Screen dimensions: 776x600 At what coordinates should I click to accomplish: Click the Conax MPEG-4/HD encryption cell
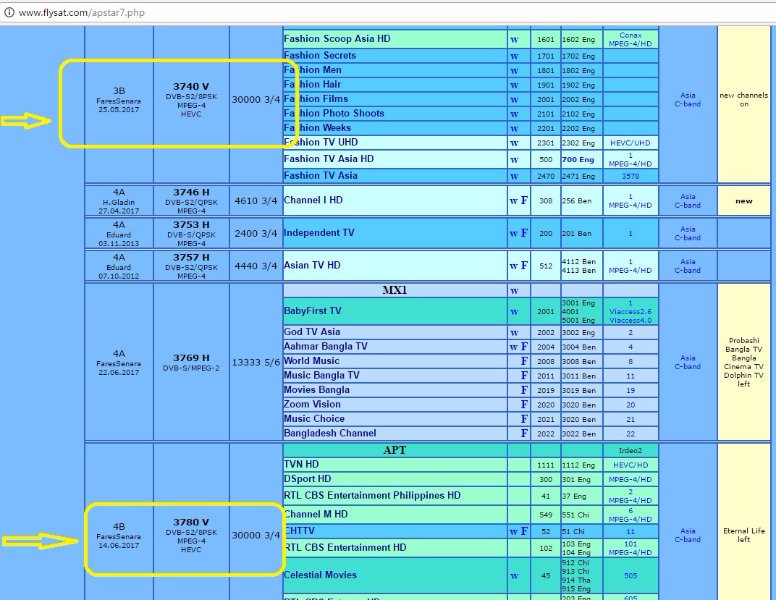tap(630, 40)
